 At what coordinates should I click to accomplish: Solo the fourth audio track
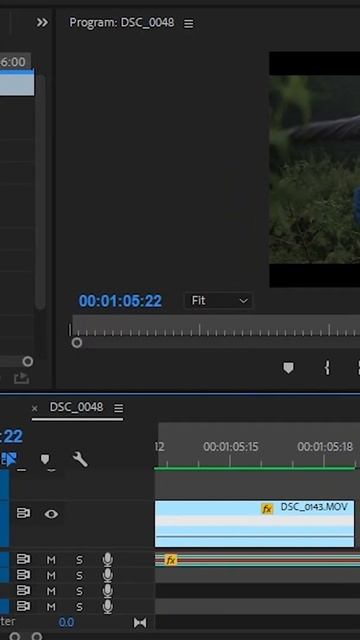tap(80, 607)
